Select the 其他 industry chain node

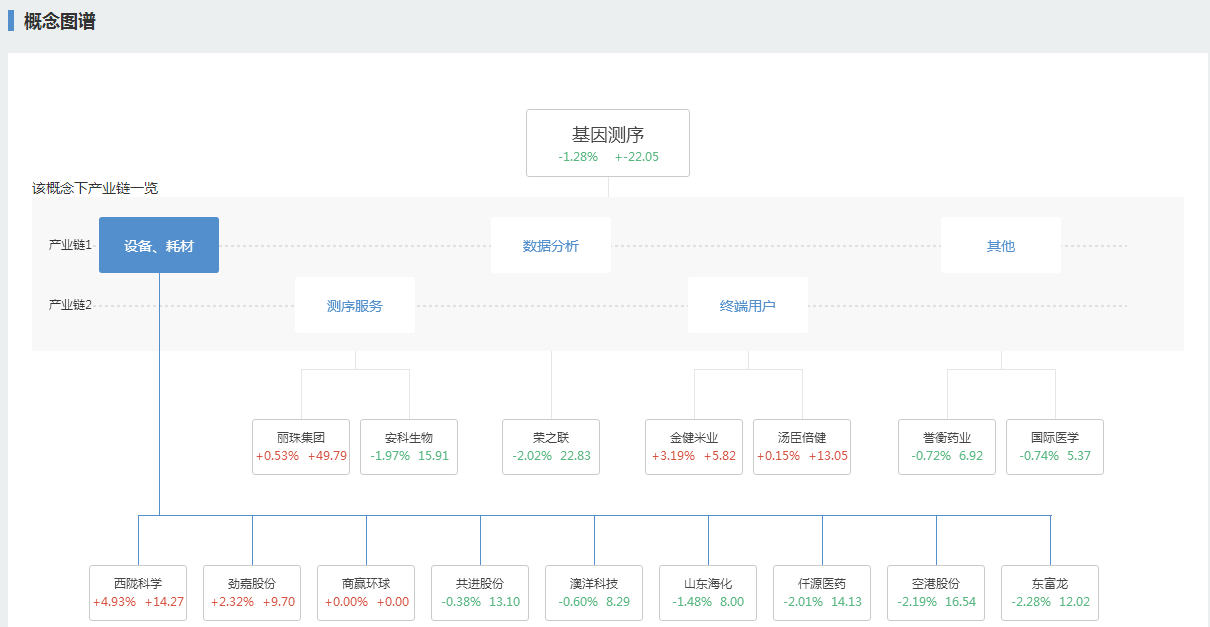(1001, 245)
